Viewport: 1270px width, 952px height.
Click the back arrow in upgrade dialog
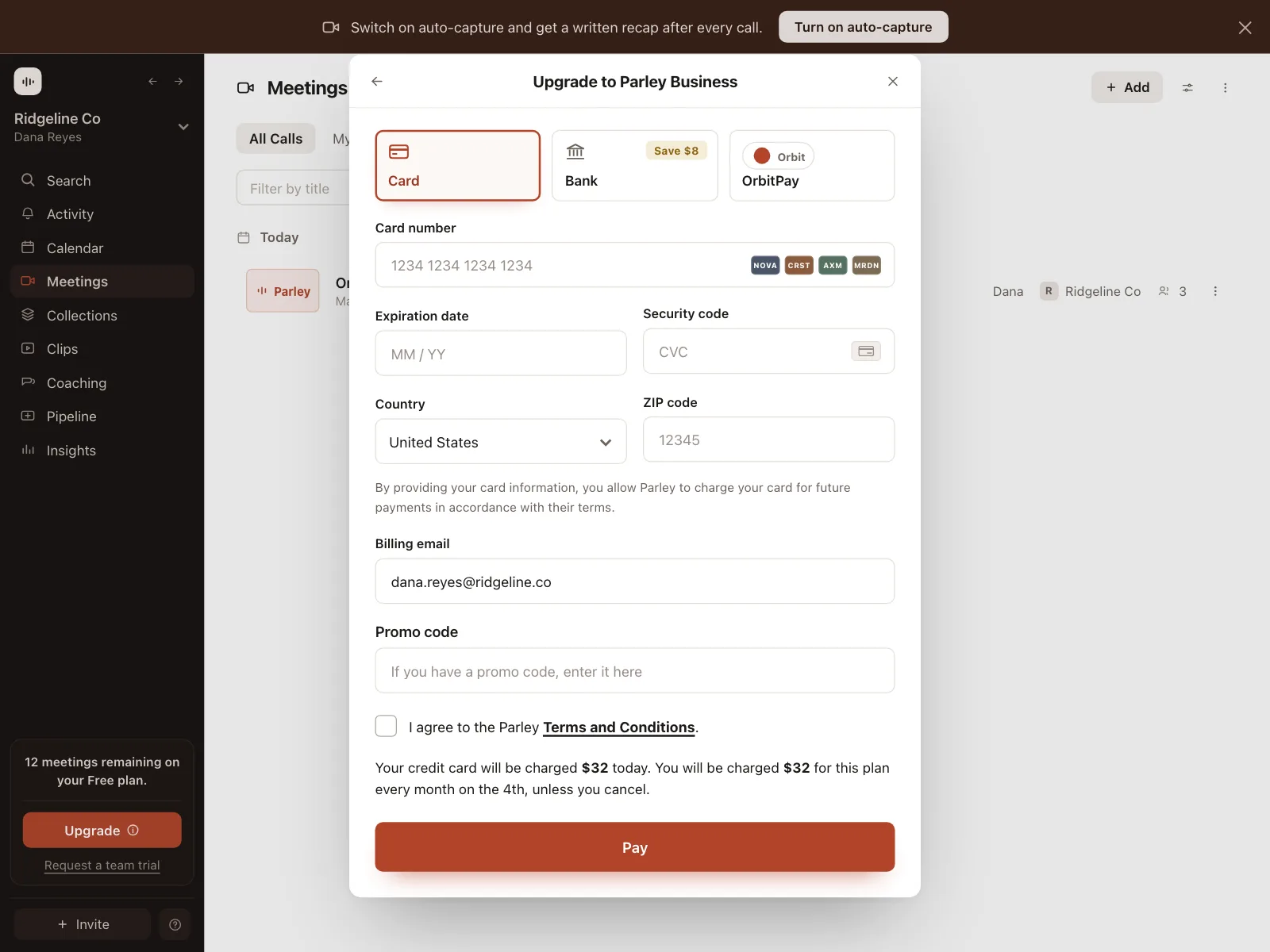377,81
